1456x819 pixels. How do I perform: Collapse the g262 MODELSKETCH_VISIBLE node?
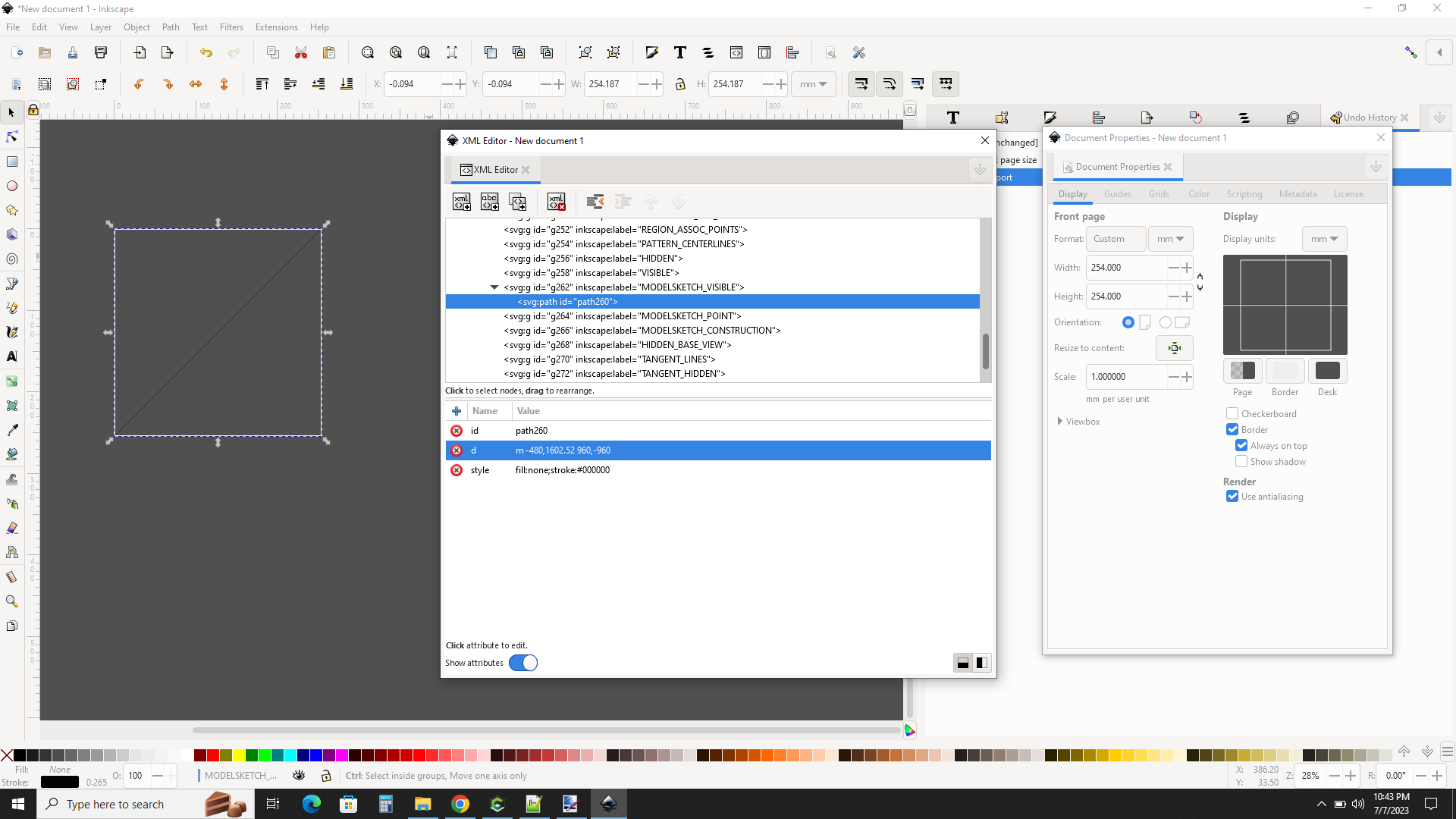[494, 287]
